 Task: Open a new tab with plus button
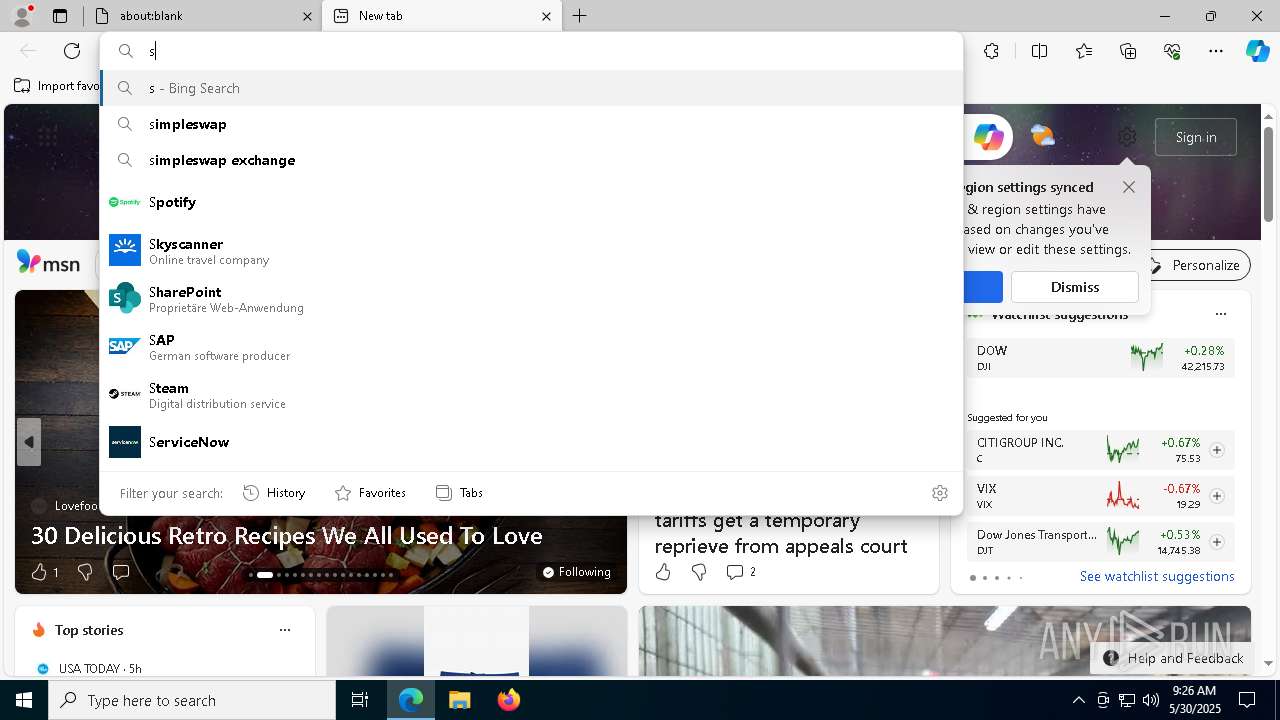coord(580,16)
